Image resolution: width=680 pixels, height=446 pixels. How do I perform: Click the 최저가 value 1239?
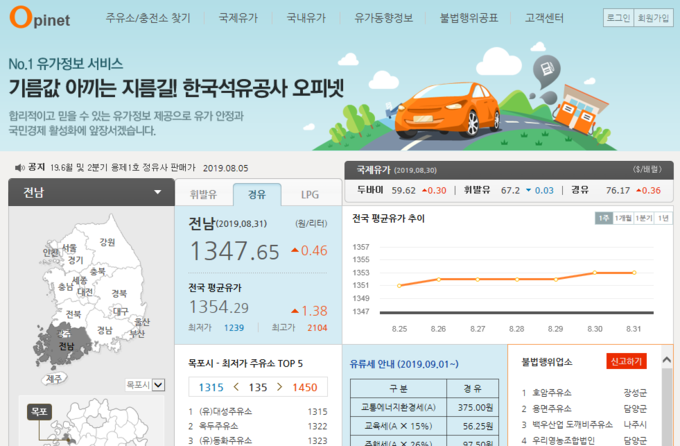click(x=234, y=328)
